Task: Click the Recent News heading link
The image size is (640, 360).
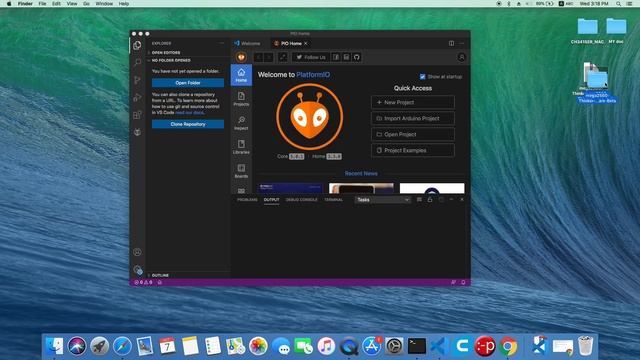Action: tap(361, 173)
